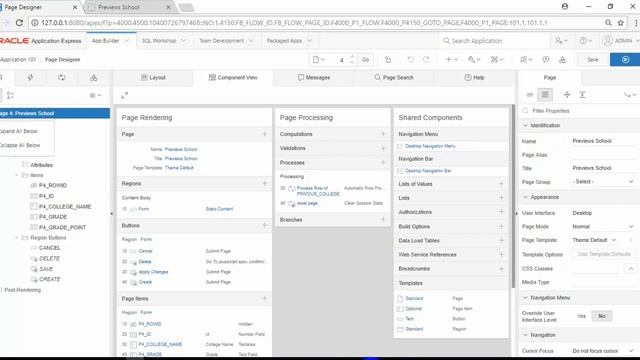
Task: Open the Page Search tab
Action: pos(394,78)
